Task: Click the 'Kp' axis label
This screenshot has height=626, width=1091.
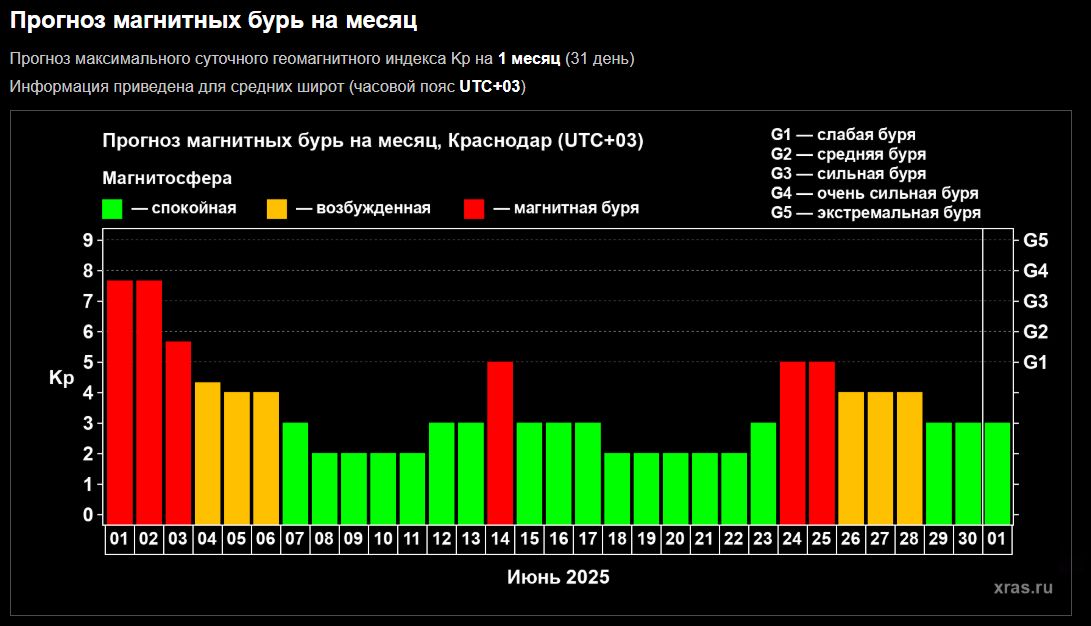Action: pyautogui.click(x=62, y=378)
